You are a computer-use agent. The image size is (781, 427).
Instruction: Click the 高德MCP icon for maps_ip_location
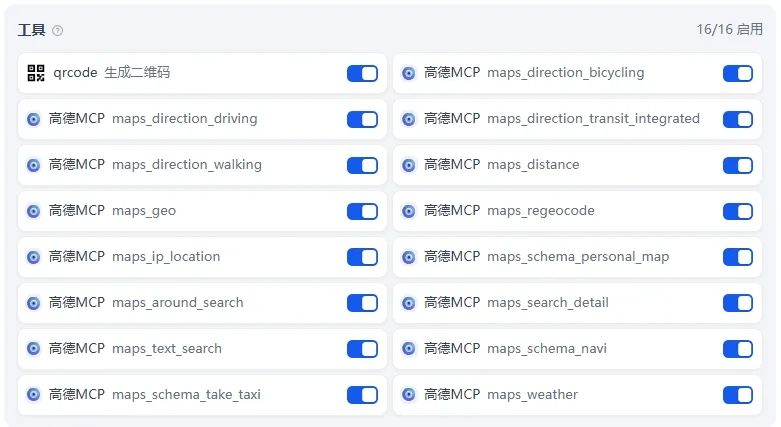point(33,257)
